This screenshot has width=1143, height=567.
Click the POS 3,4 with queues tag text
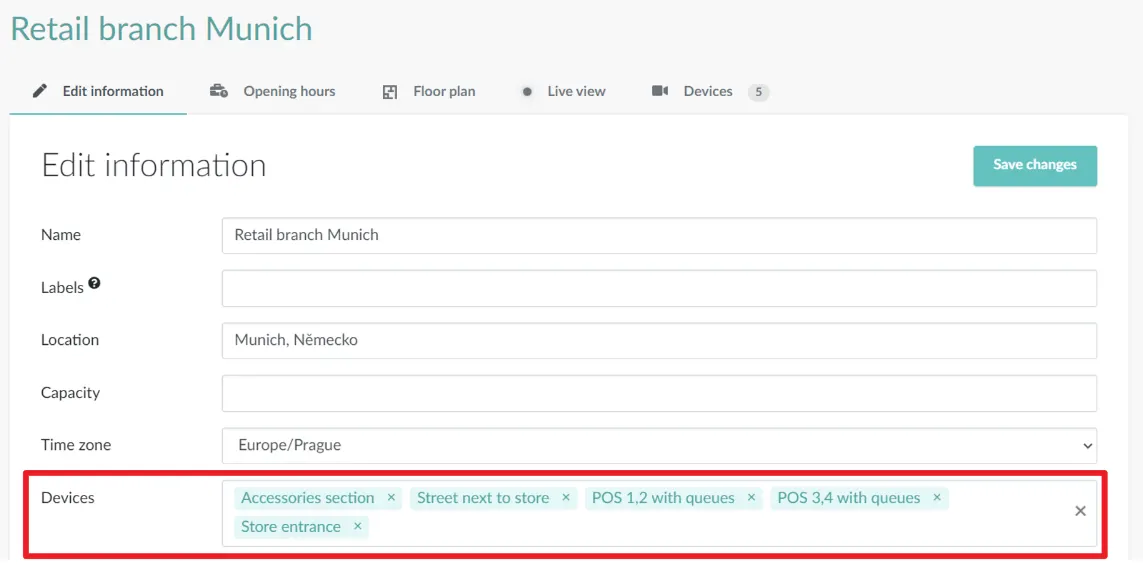coord(849,498)
